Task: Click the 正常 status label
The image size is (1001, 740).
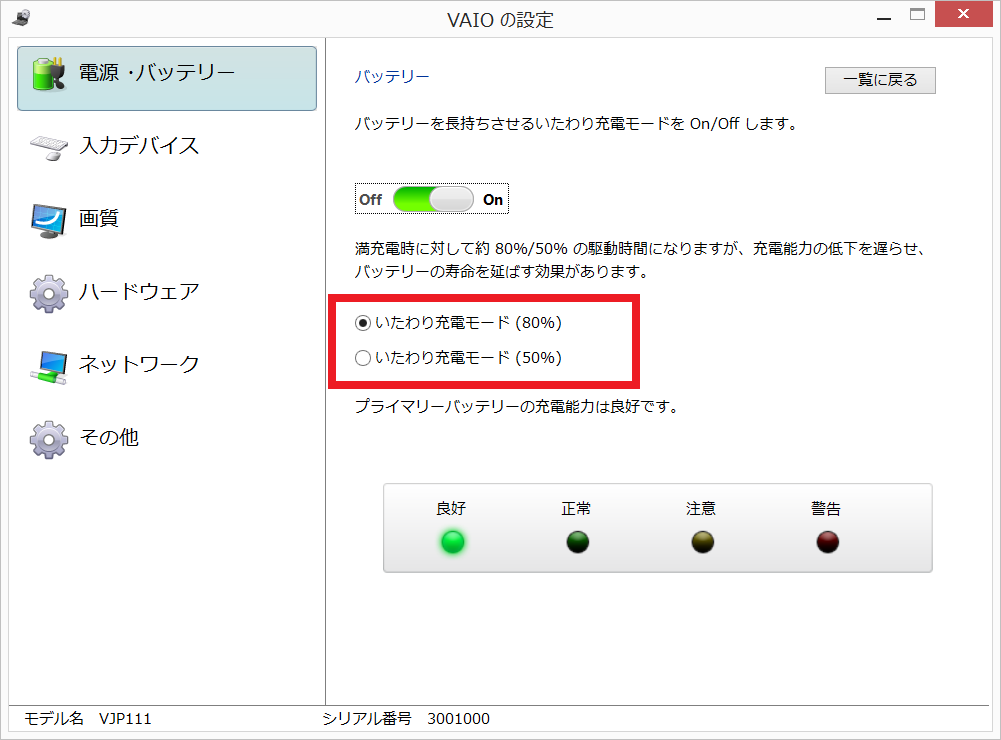Action: (576, 509)
